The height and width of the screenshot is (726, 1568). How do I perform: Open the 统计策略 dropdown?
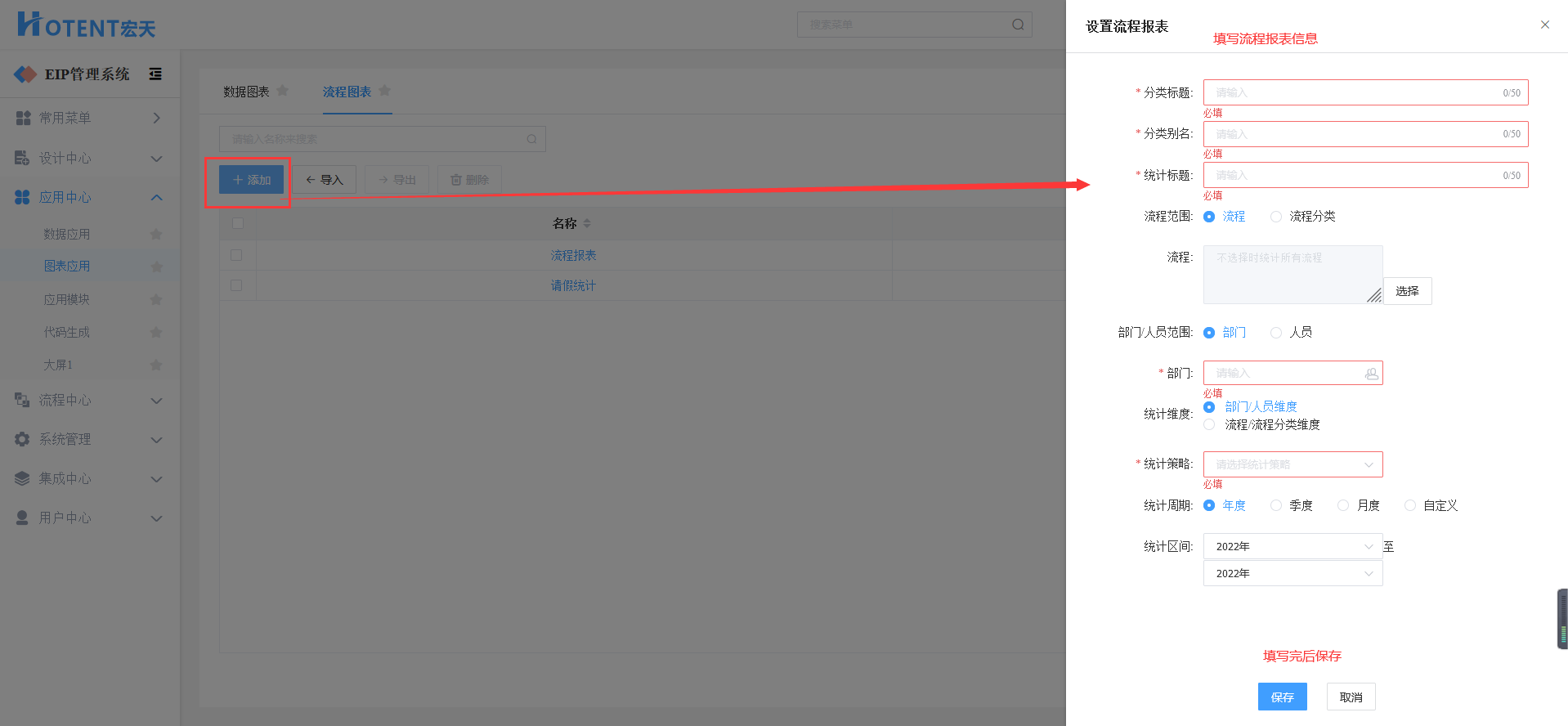click(1292, 464)
